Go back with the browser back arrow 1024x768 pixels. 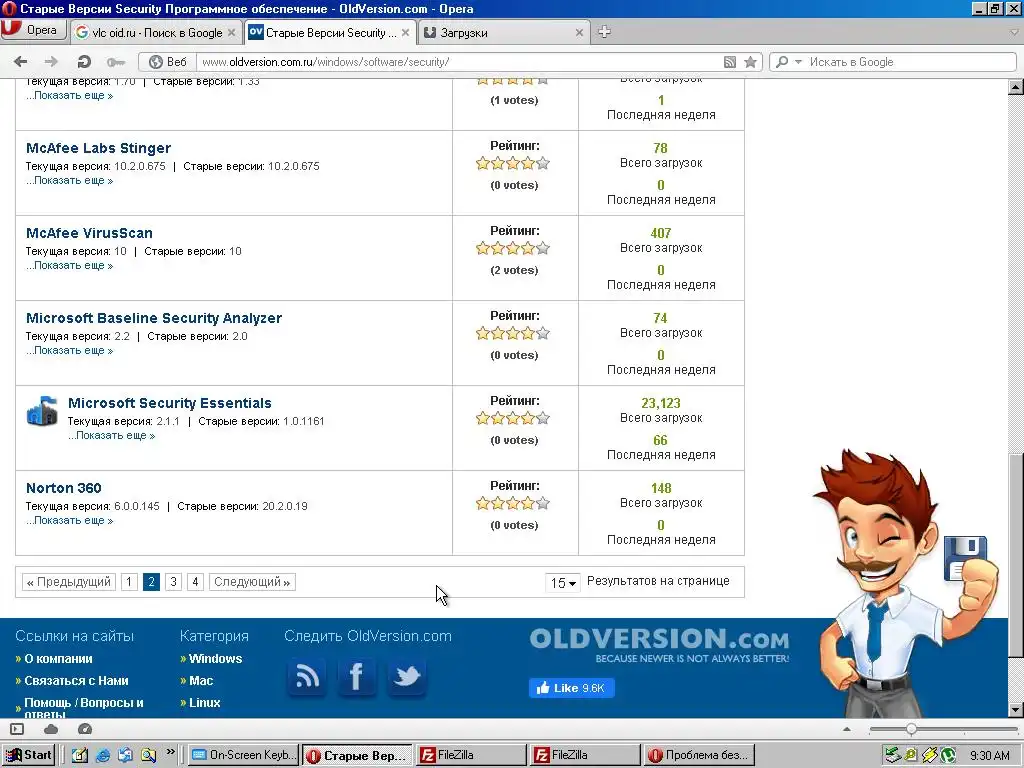pyautogui.click(x=20, y=62)
